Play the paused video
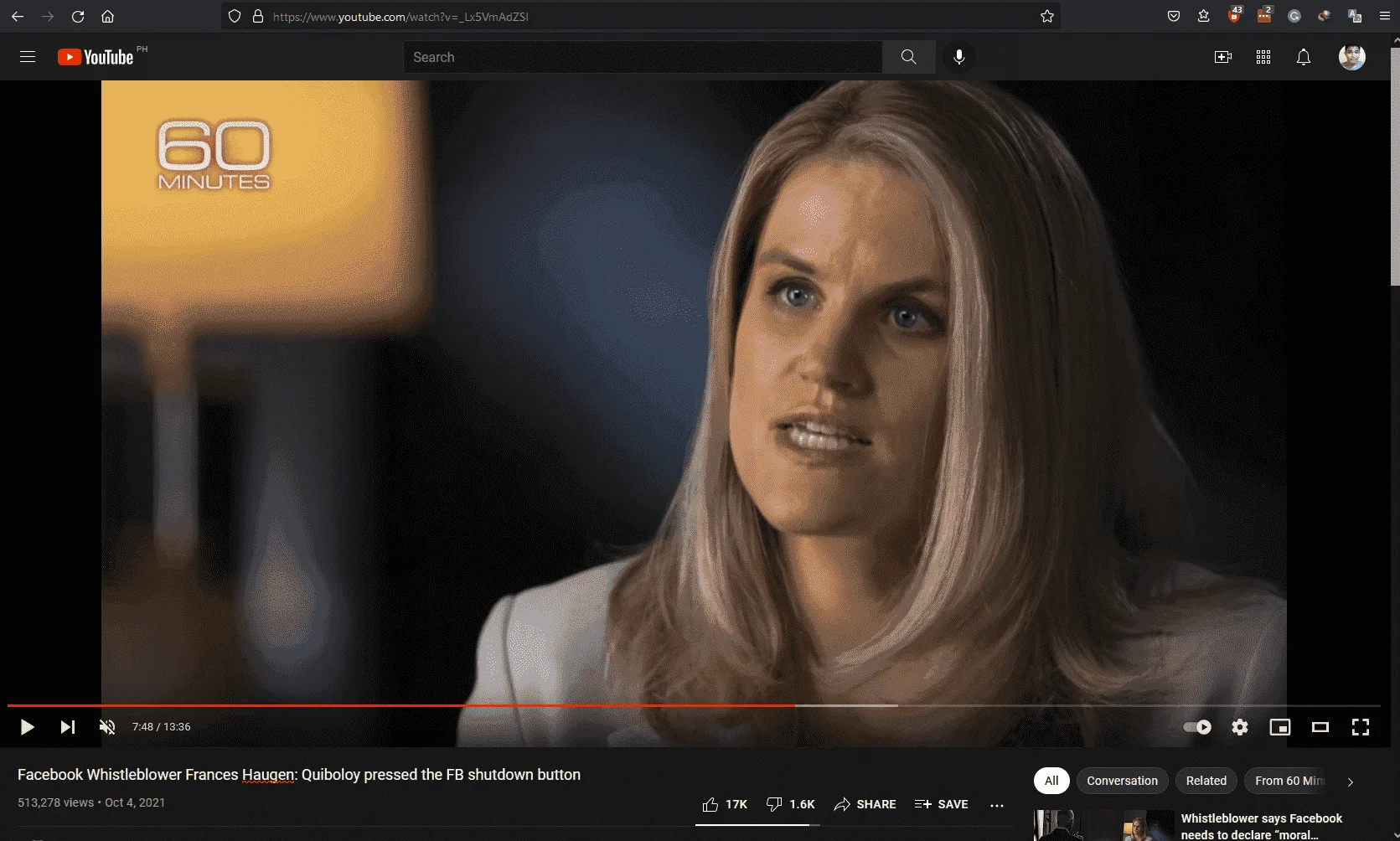 pos(27,727)
